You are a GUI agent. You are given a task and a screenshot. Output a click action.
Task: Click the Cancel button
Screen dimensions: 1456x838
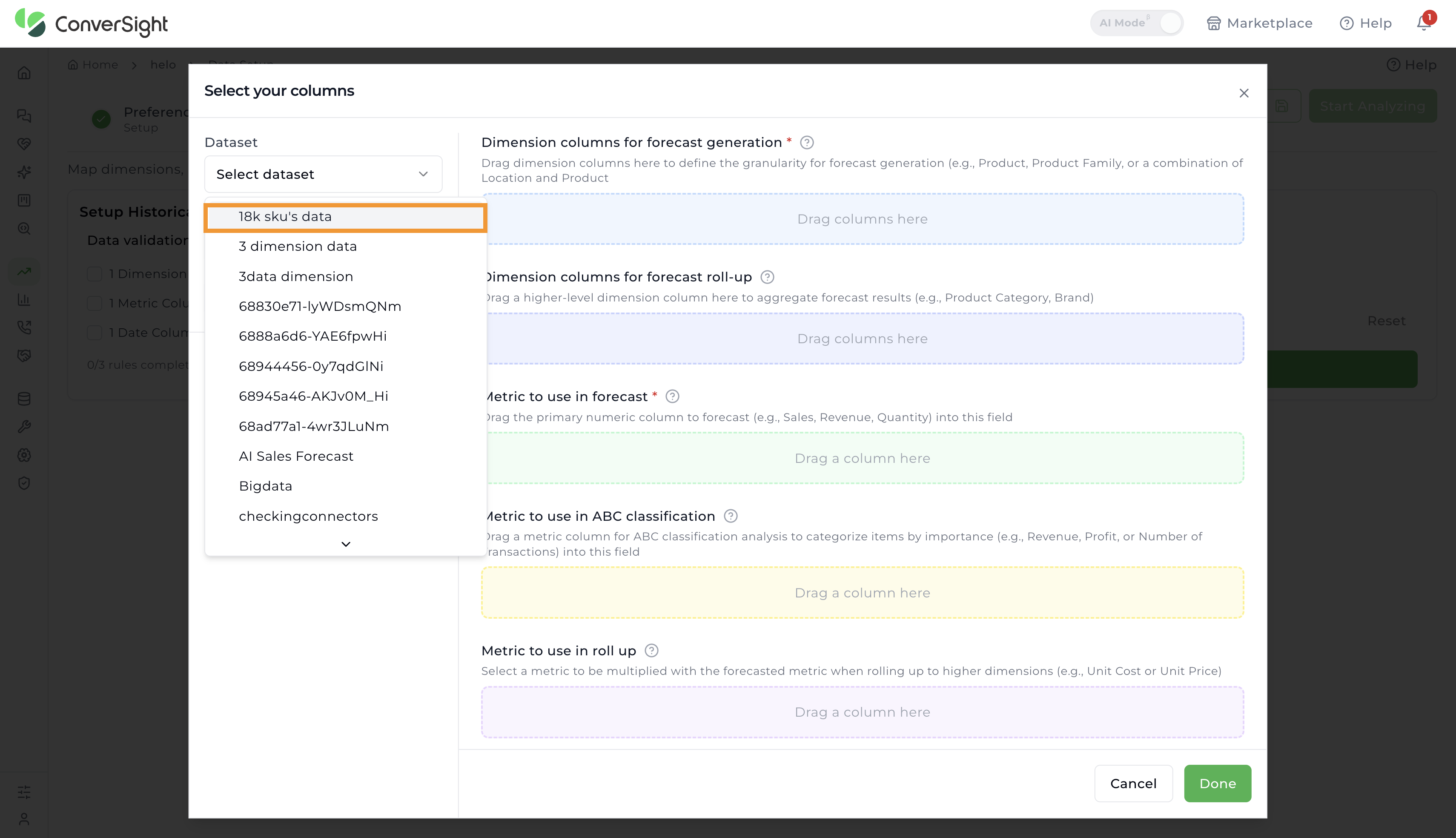[1133, 783]
